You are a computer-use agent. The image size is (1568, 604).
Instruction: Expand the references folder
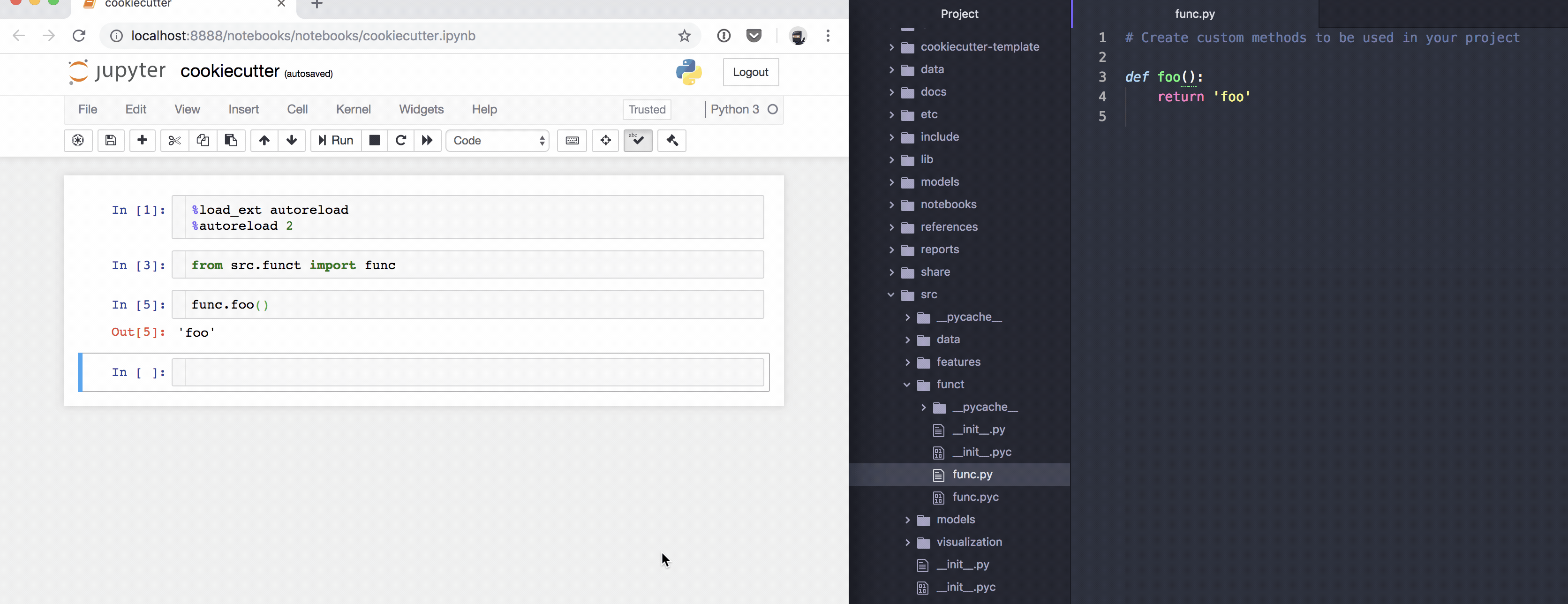891,227
